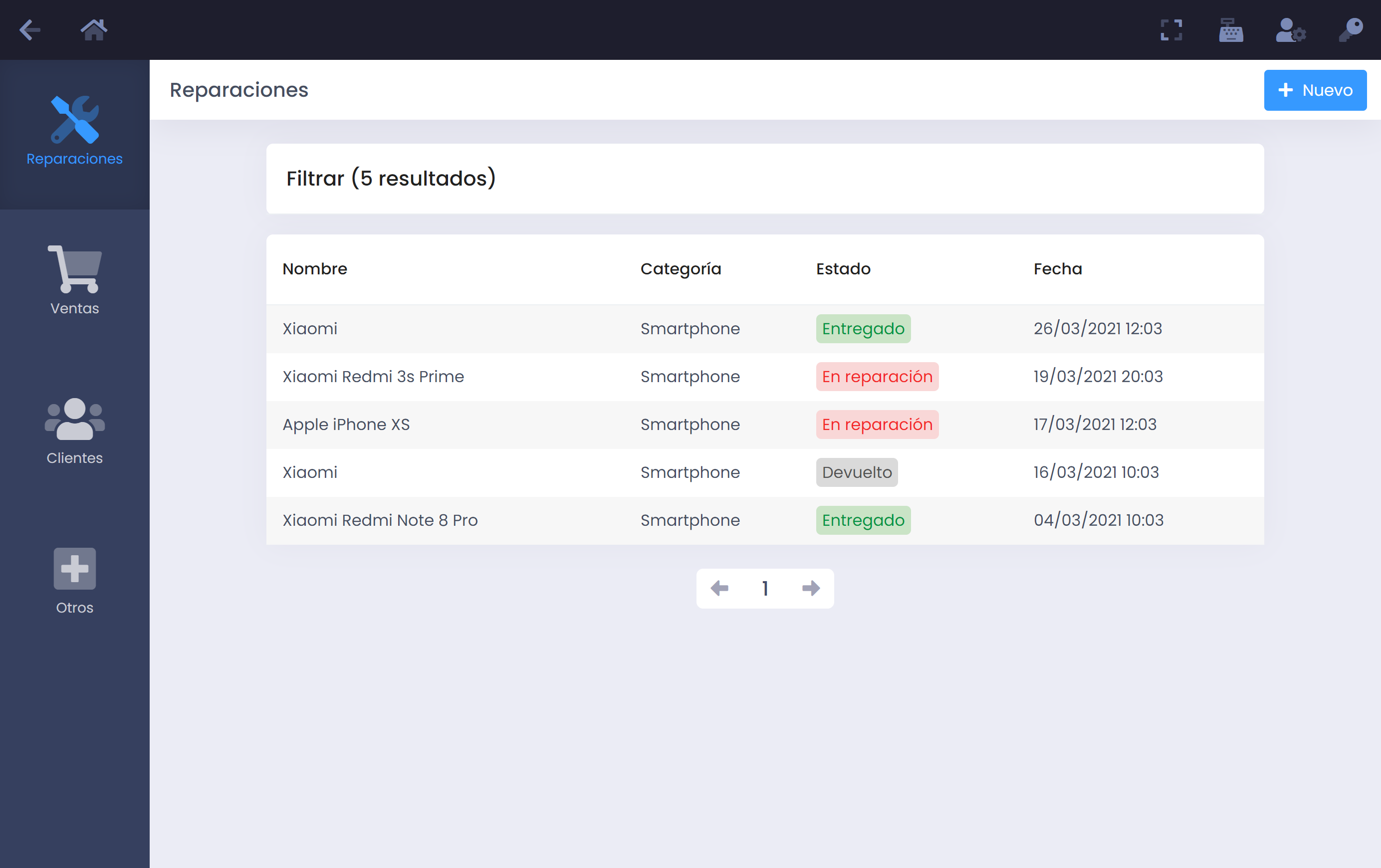The image size is (1381, 868).
Task: Open Ventas via the shopping cart icon
Action: pos(74,268)
